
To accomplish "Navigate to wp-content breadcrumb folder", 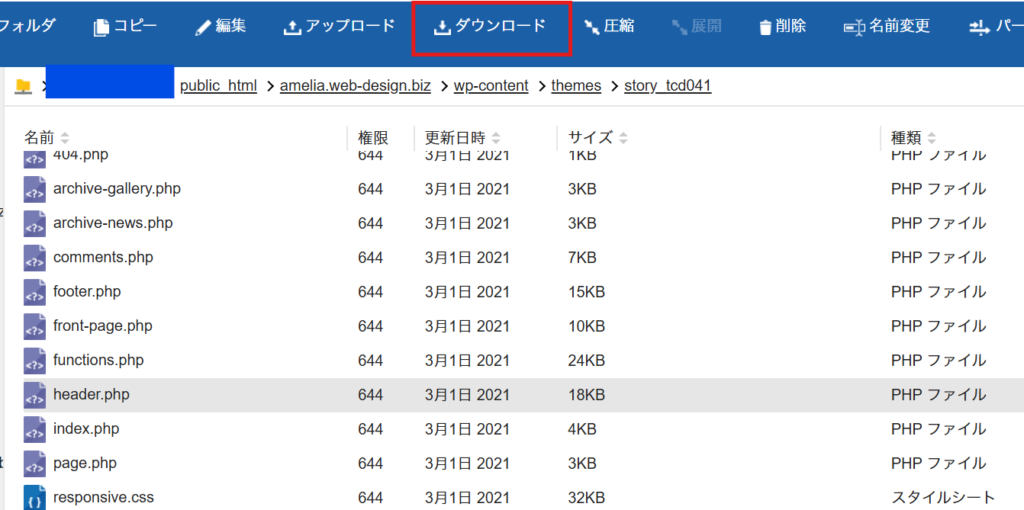I will pos(491,86).
